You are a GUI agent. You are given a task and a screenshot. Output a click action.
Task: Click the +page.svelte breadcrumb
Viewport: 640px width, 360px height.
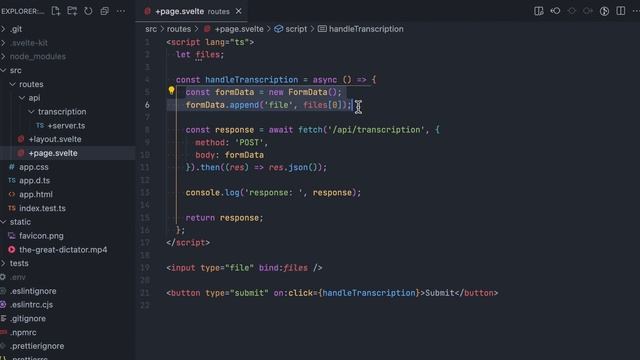pos(239,29)
